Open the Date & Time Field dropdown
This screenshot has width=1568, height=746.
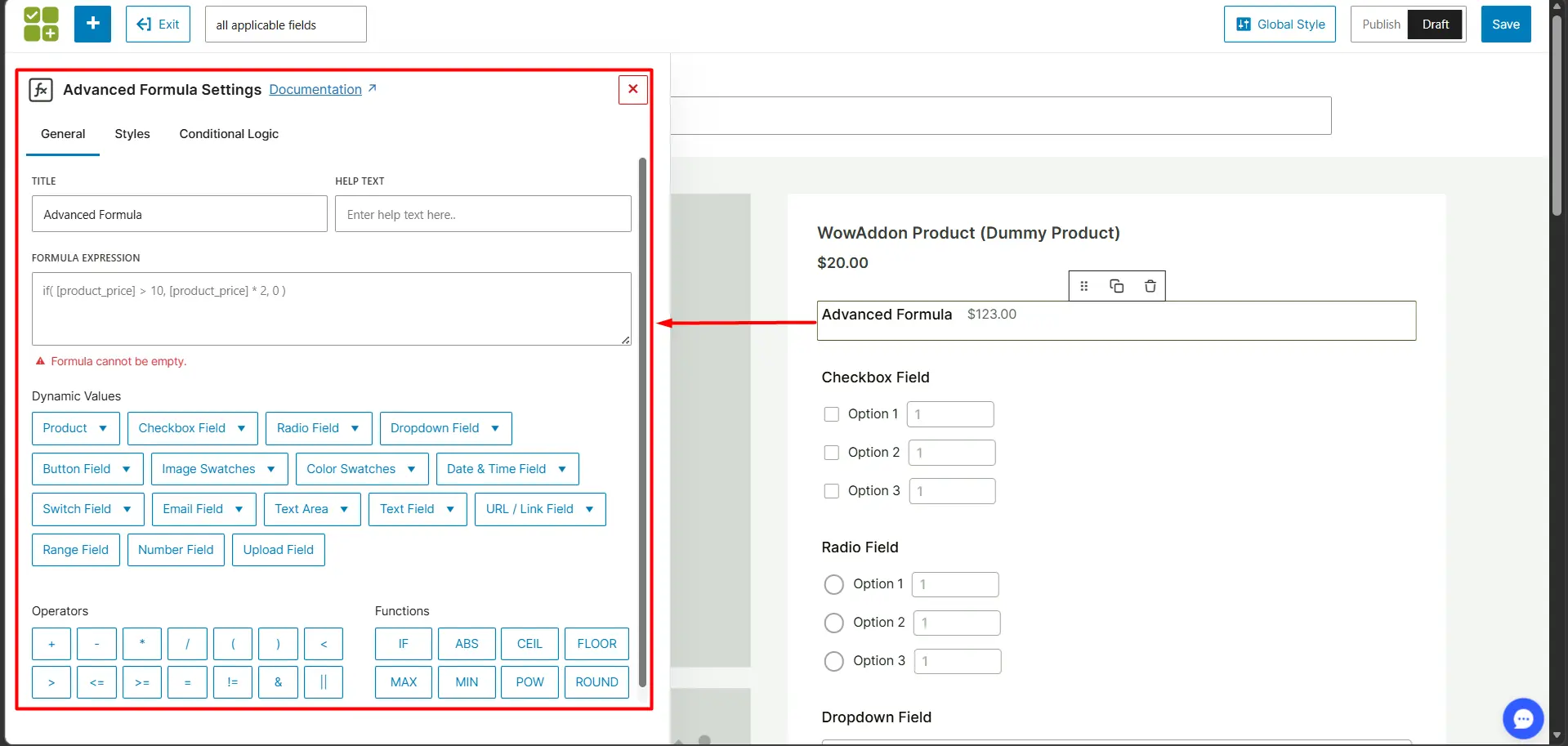[507, 468]
